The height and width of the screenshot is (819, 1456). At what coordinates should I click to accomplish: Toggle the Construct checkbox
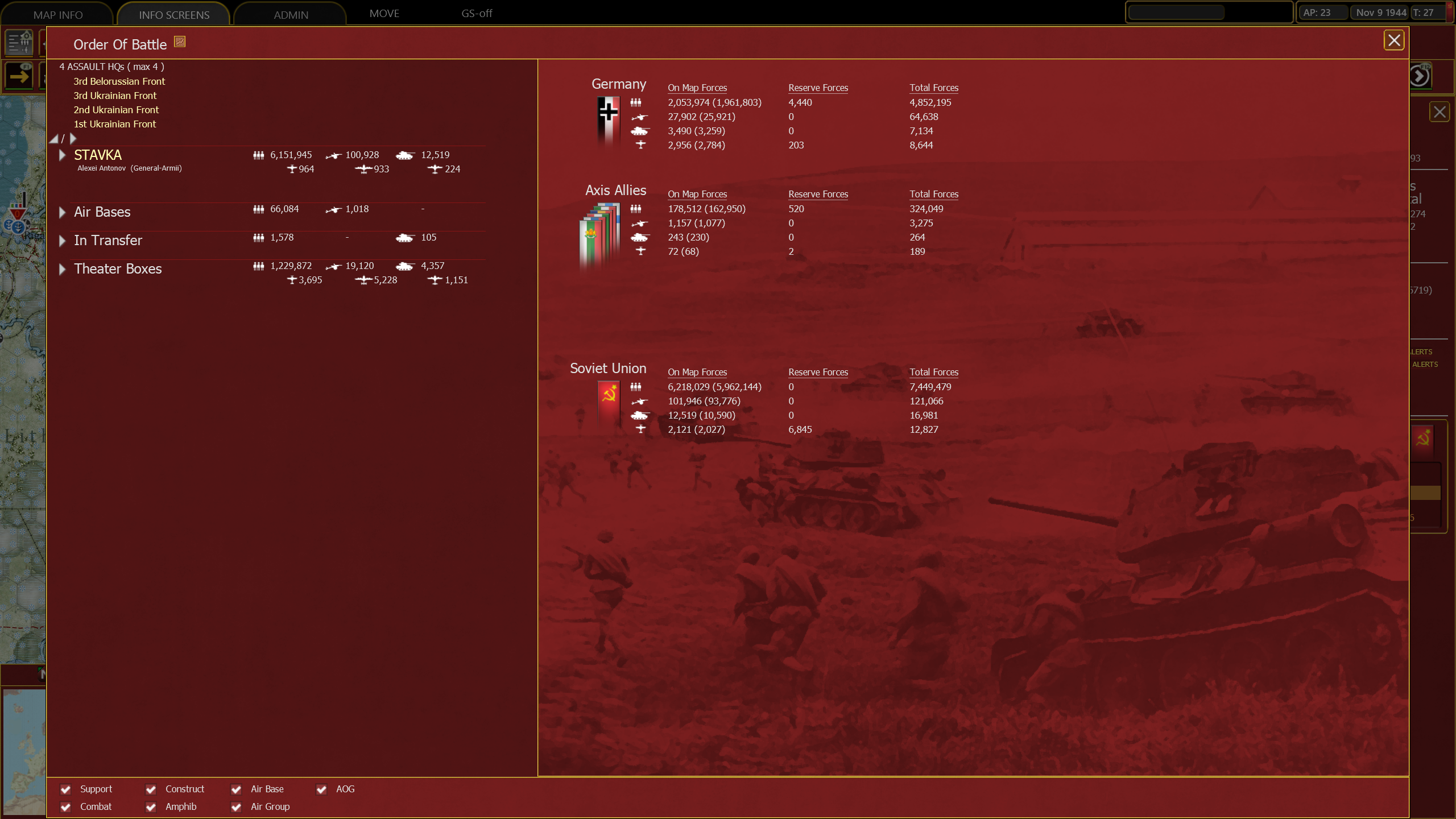[151, 789]
